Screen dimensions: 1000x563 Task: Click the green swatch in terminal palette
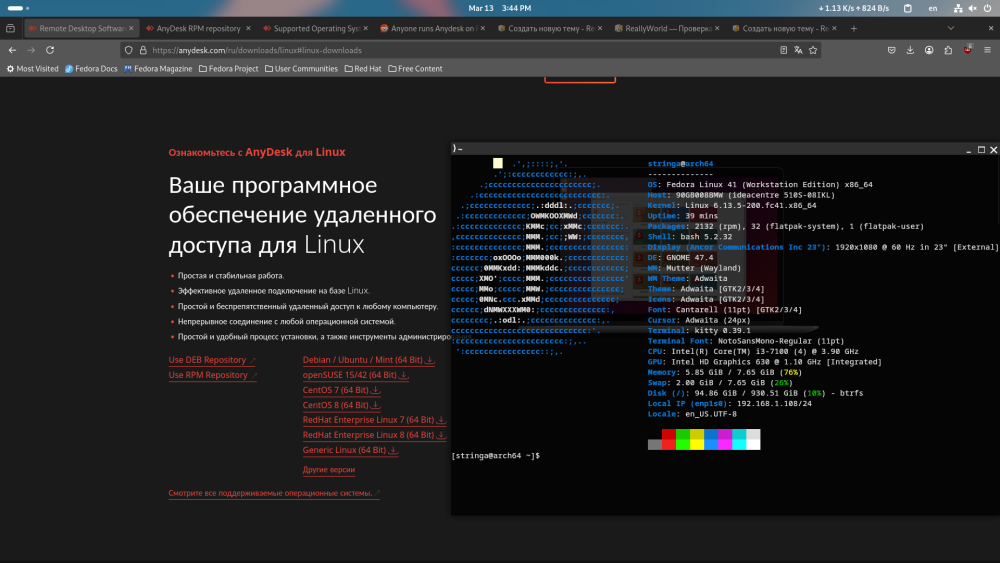(682, 439)
